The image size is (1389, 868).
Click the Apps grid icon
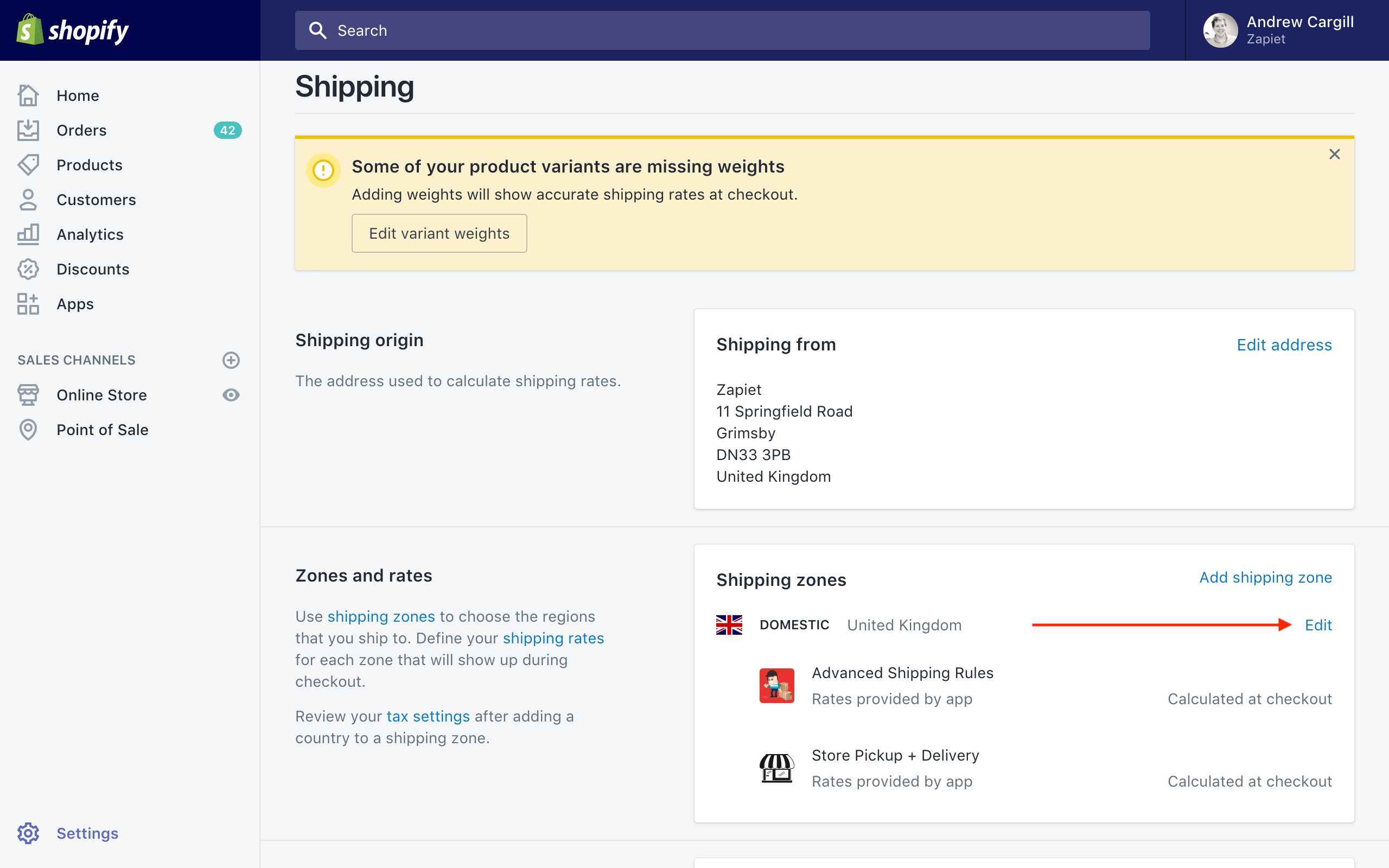click(x=28, y=304)
